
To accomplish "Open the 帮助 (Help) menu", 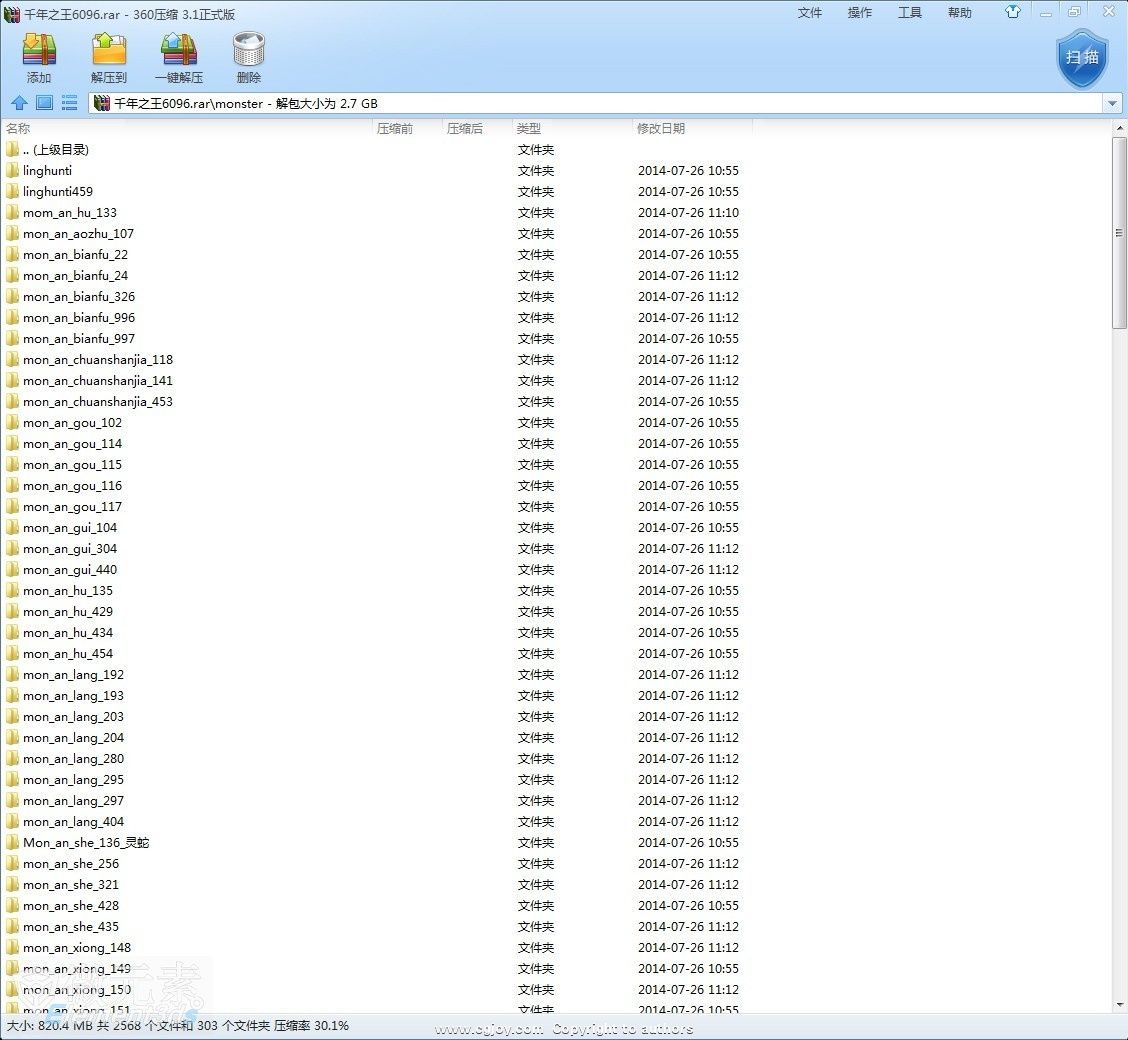I will tap(960, 13).
